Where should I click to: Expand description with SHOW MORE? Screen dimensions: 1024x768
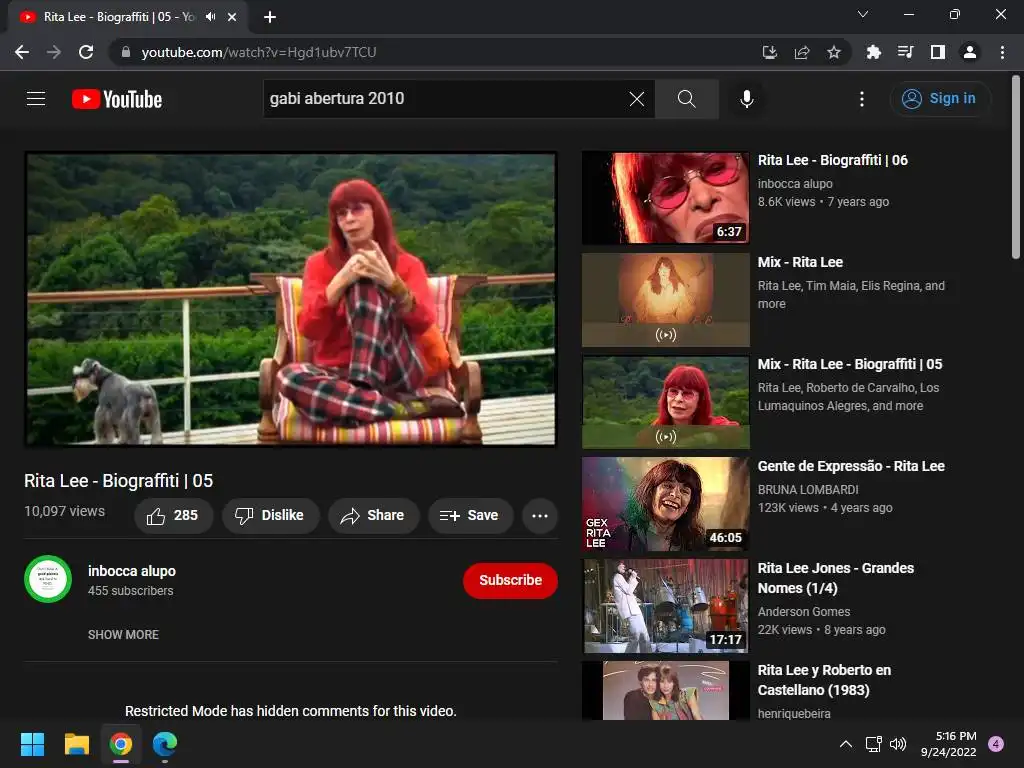click(123, 635)
